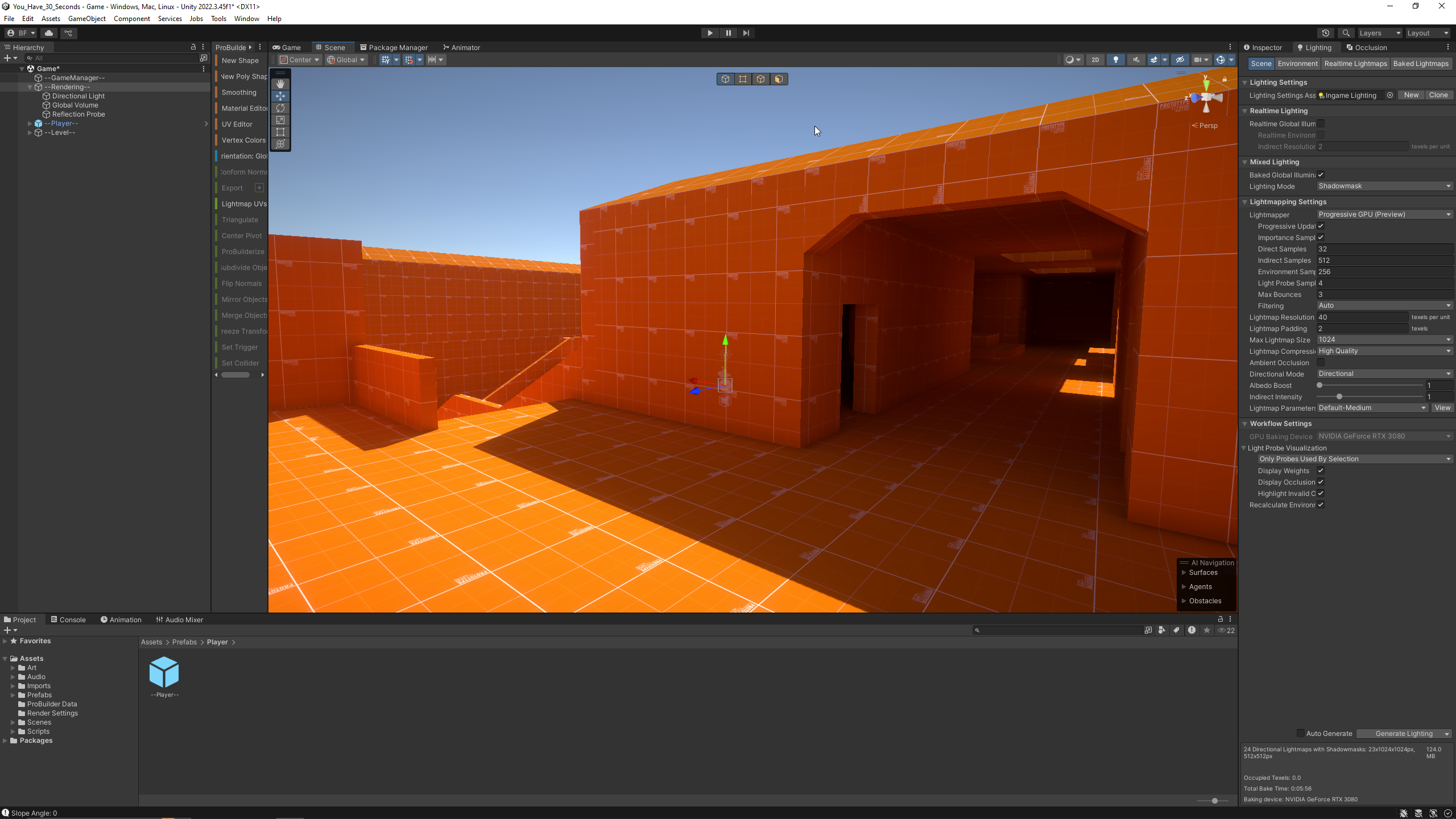Select the Transform tool
The height and width of the screenshot is (819, 1456).
(280, 144)
